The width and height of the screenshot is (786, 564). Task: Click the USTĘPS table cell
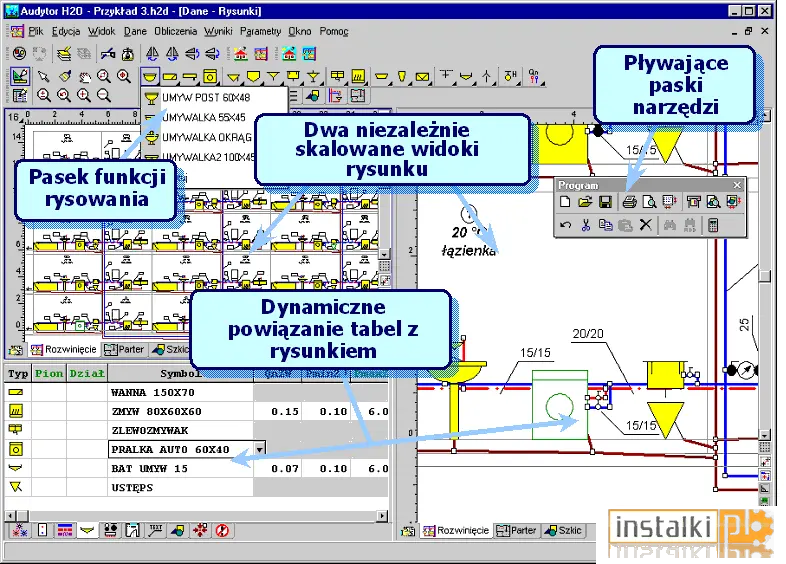[180, 487]
